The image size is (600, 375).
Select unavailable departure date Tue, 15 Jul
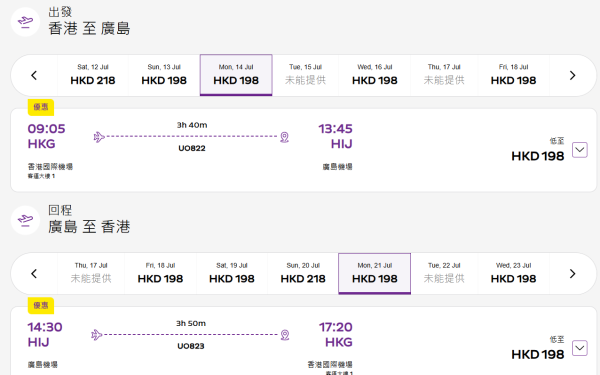pos(305,75)
